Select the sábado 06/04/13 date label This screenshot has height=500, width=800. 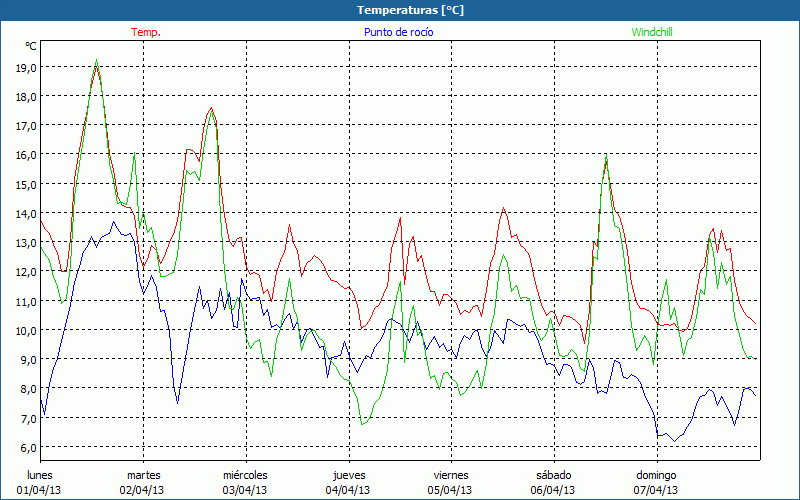(553, 482)
